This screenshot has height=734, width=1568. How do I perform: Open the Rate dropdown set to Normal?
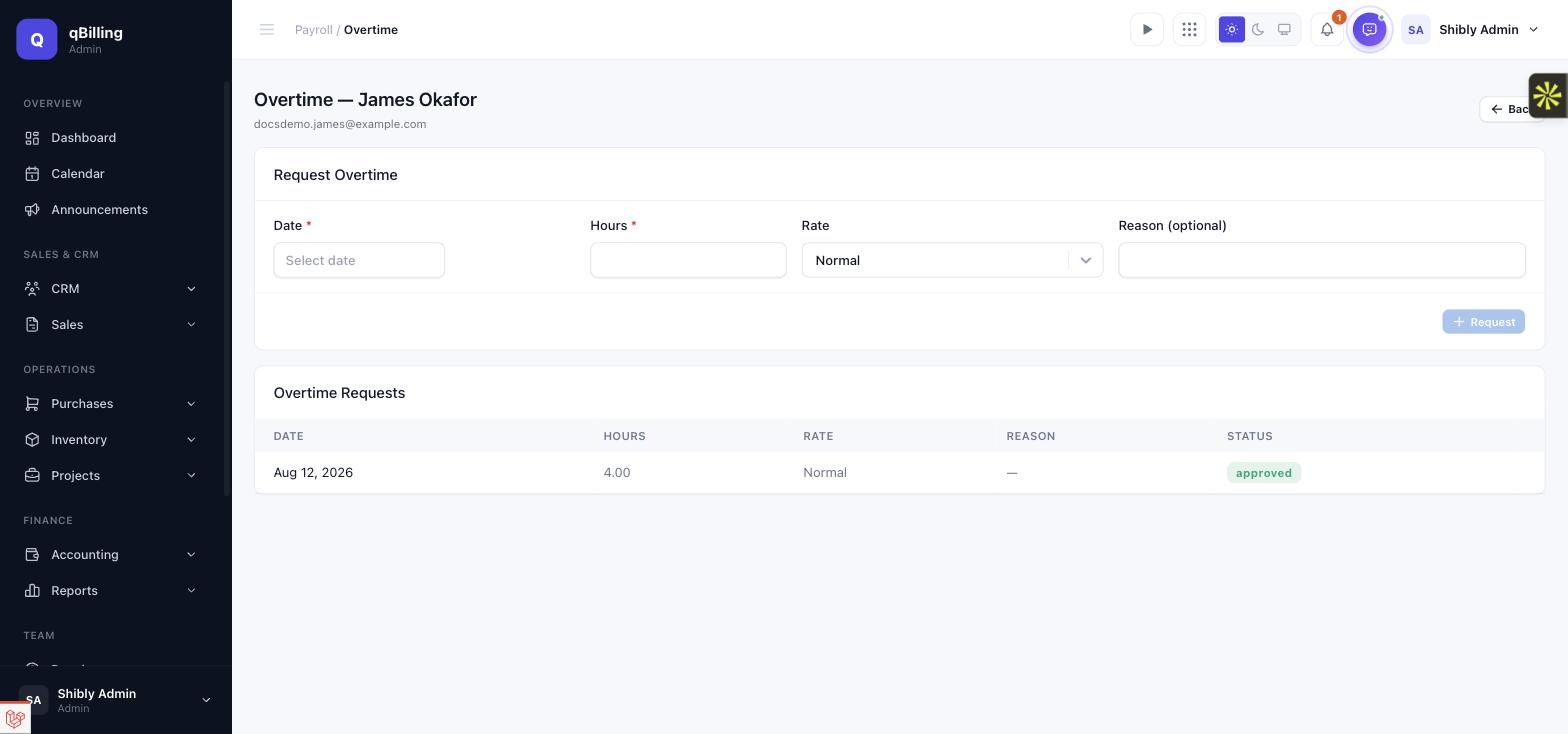tap(952, 260)
